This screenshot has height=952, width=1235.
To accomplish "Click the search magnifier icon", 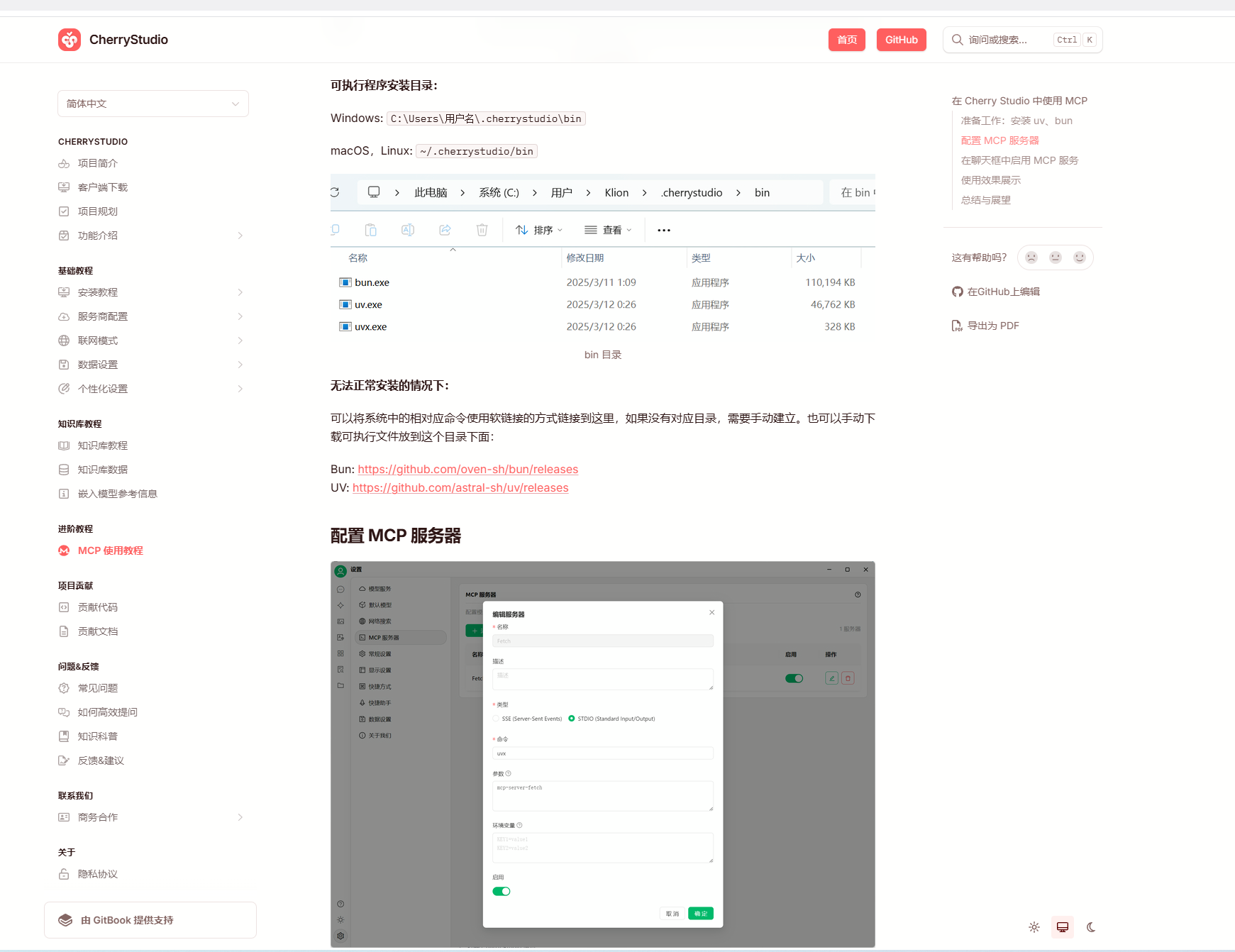I will click(x=957, y=40).
